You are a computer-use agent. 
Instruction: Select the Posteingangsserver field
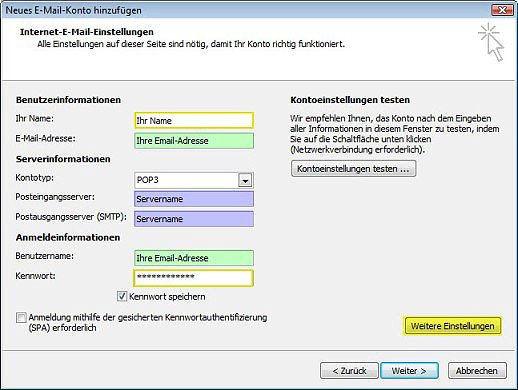click(194, 199)
